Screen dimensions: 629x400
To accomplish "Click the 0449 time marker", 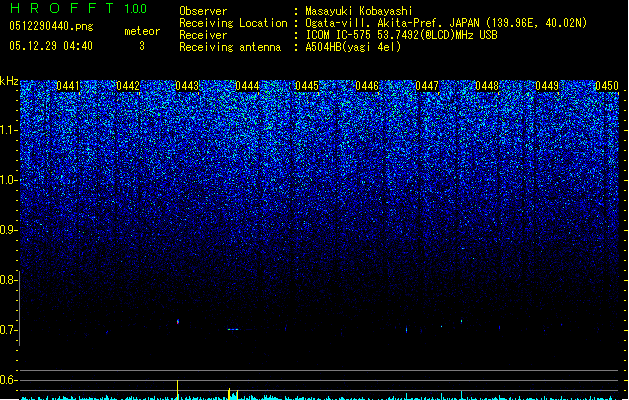I will [x=547, y=86].
